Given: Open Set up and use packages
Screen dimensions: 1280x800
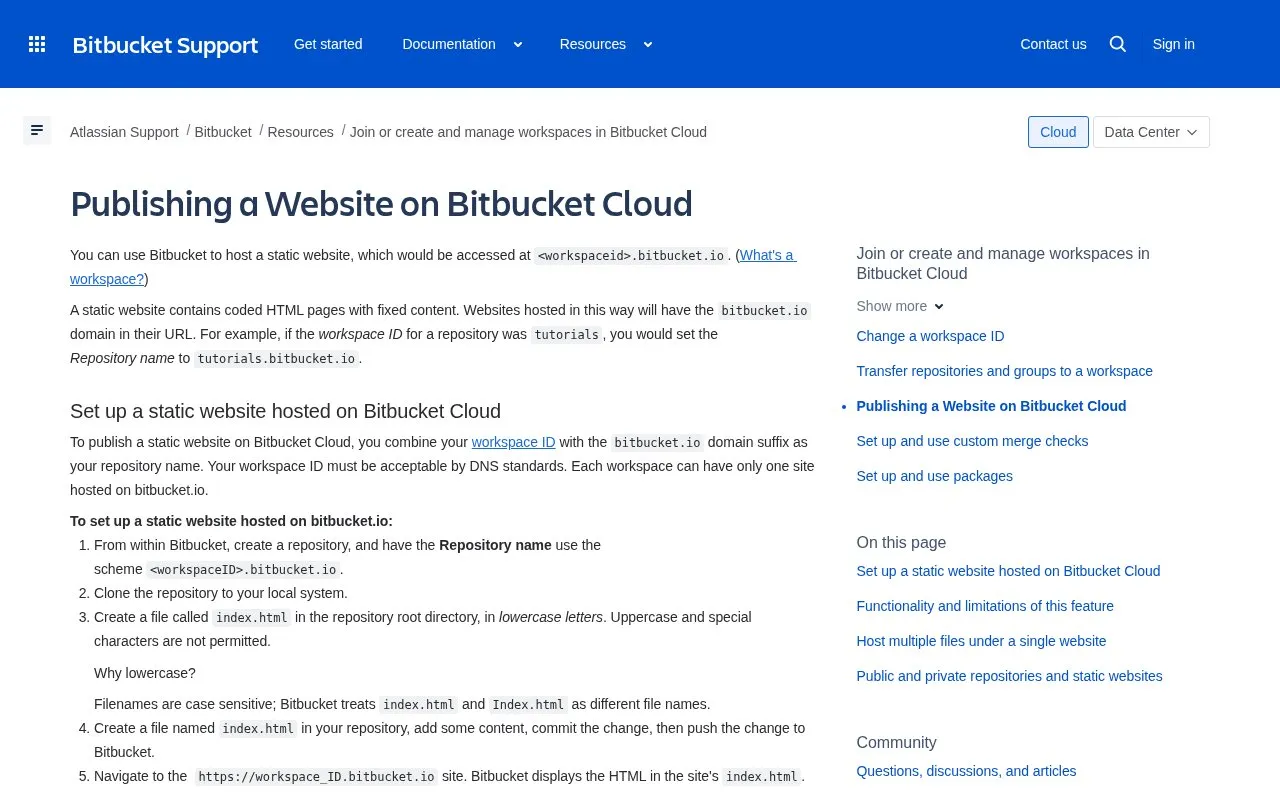Looking at the screenshot, I should click(934, 476).
